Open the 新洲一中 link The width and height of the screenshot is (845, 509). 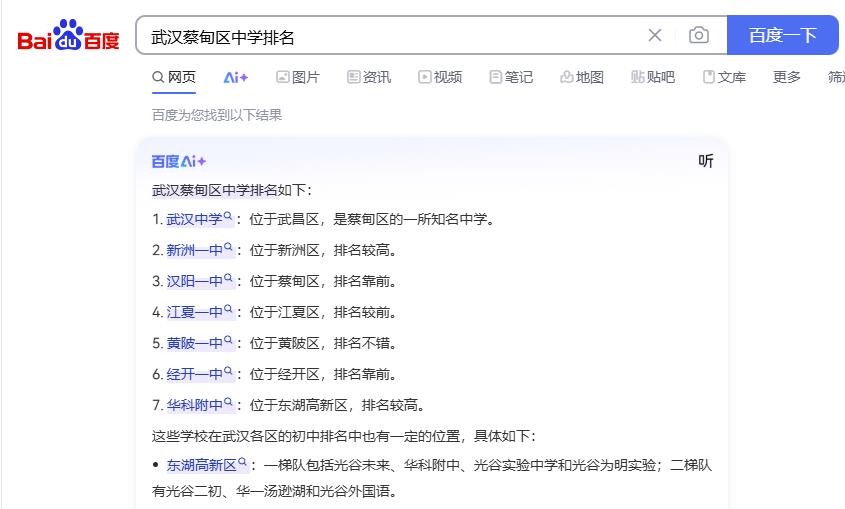click(x=194, y=250)
